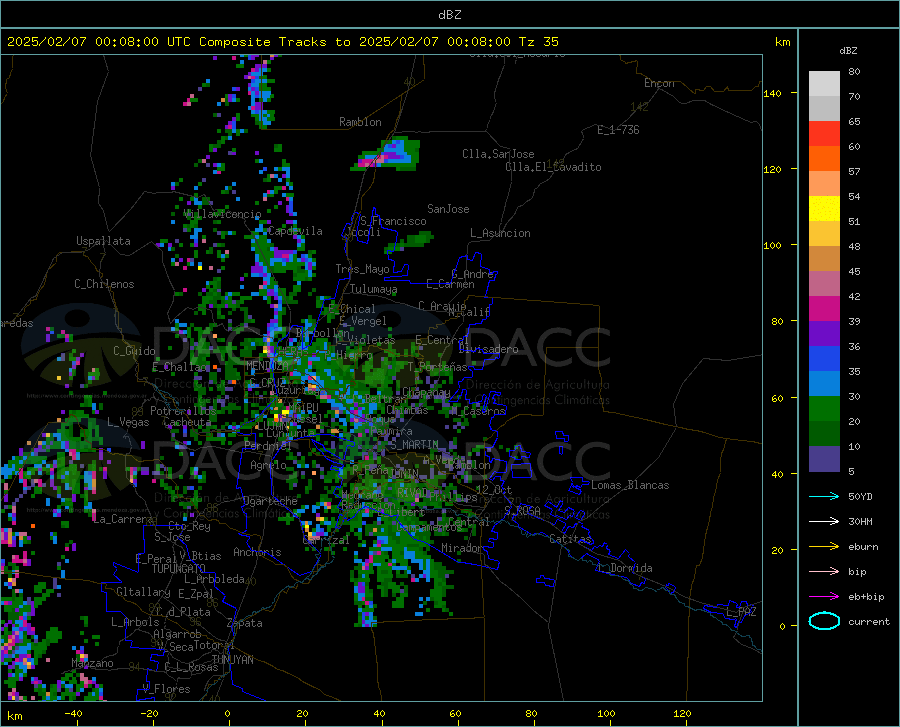This screenshot has width=900, height=727.
Task: Click the cyan 50YD arrow legend icon
Action: click(x=824, y=496)
